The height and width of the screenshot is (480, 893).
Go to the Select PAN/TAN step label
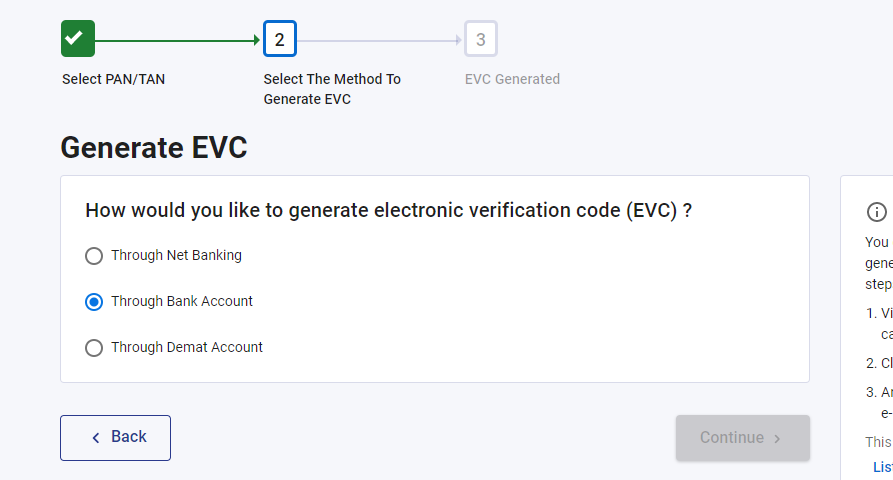tap(114, 79)
